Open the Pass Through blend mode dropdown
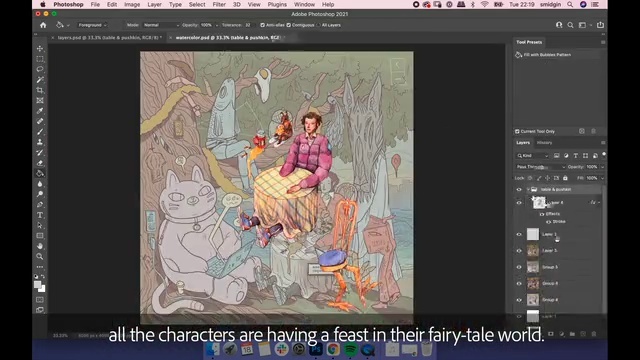Image resolution: width=640 pixels, height=360 pixels. pyautogui.click(x=541, y=167)
